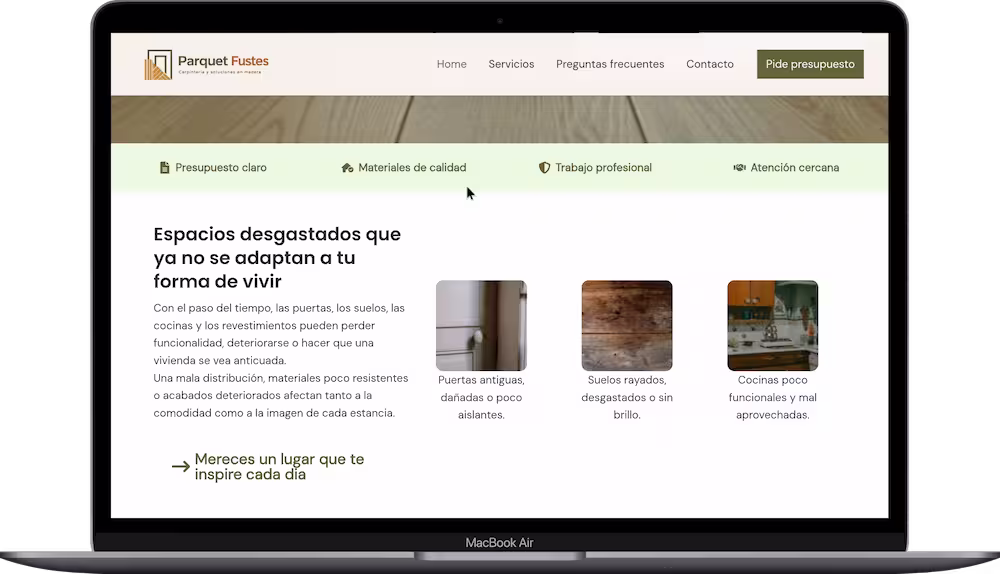Viewport: 1000px width, 574px height.
Task: Click the Cocinas poco funcionales caption
Action: pos(772,397)
